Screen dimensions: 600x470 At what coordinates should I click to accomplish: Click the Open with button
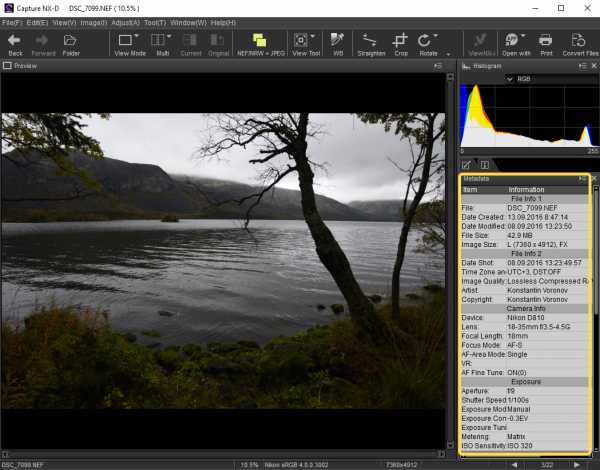[516, 43]
